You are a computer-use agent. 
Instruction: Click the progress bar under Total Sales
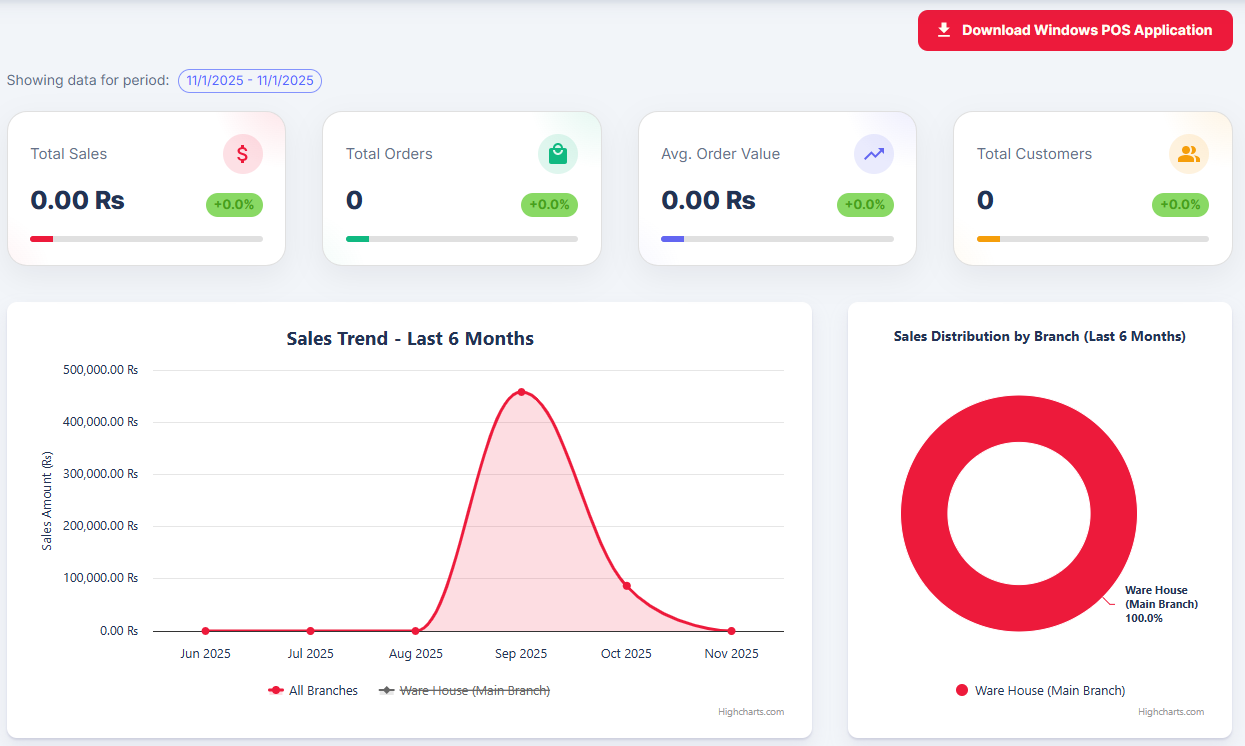coord(146,238)
